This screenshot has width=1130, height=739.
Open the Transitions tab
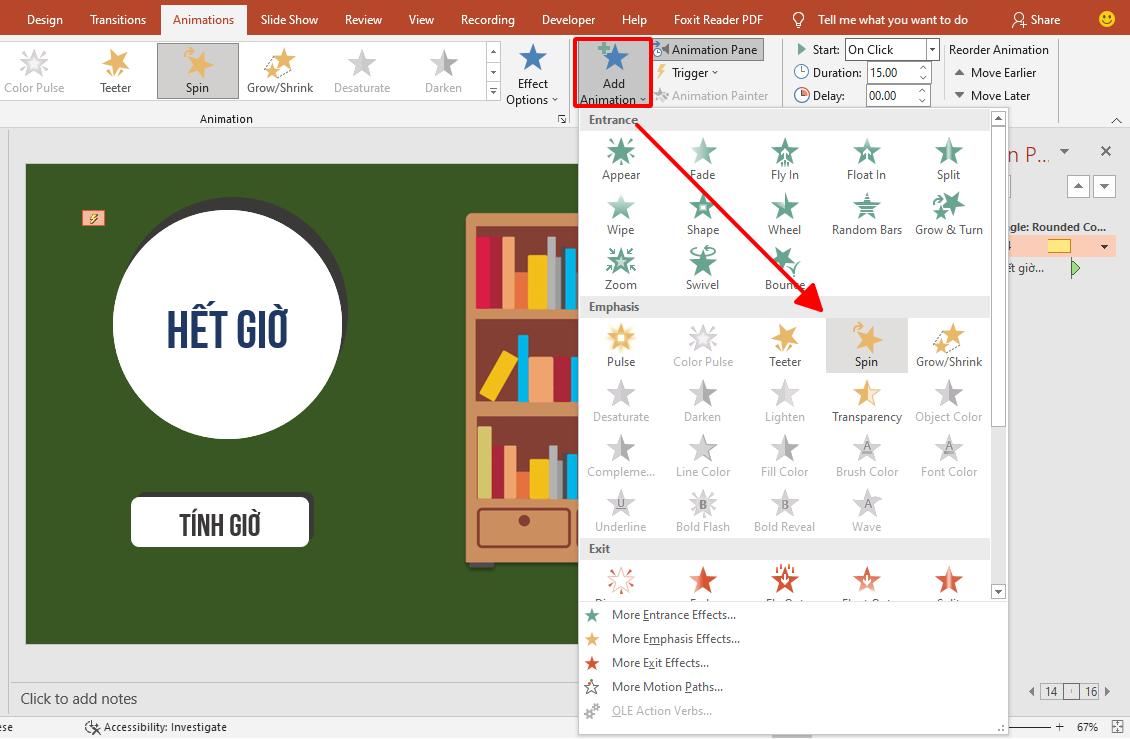117,20
